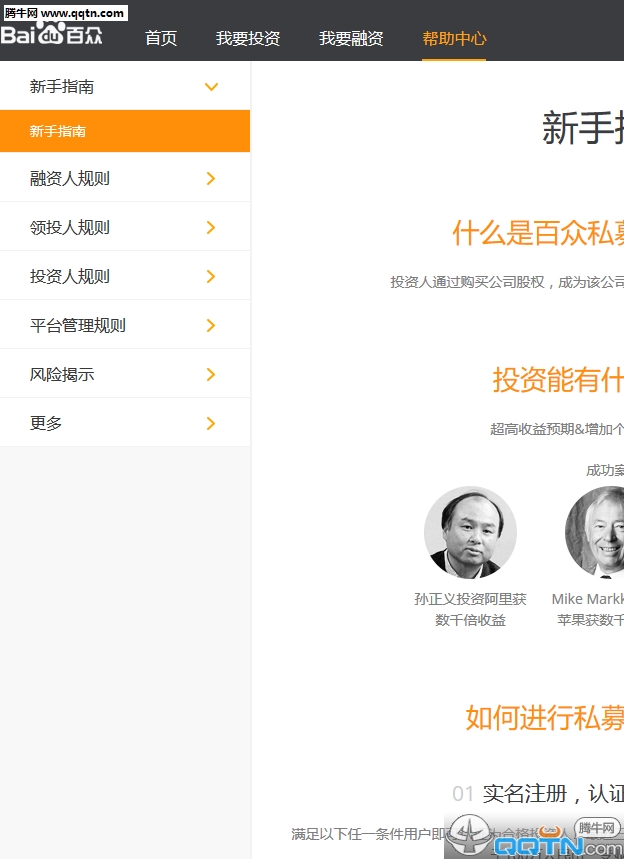Click arrow next to 平台管理规则
The height and width of the screenshot is (859, 624).
coord(211,326)
